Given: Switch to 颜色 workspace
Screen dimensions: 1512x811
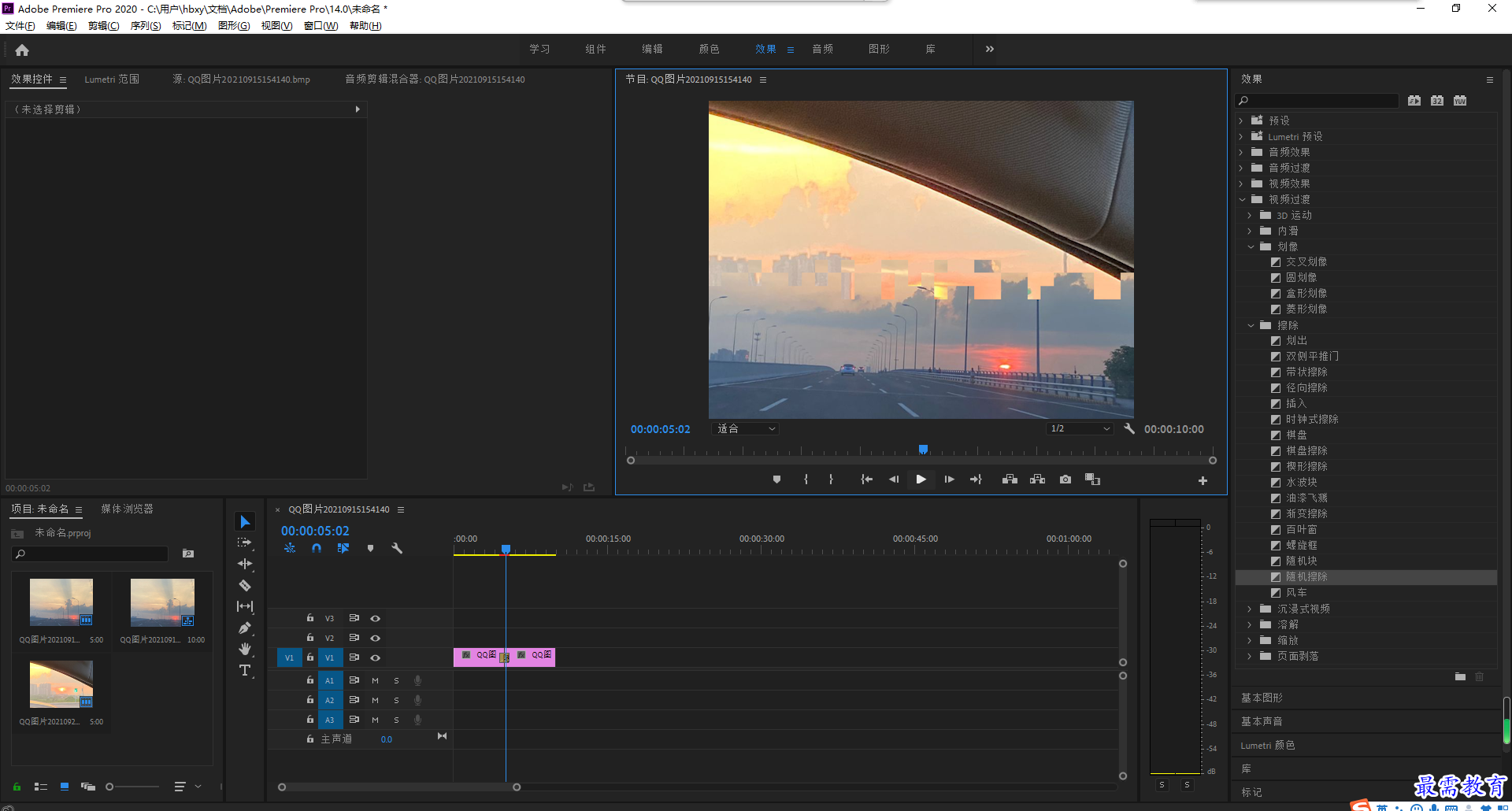Looking at the screenshot, I should click(x=710, y=49).
